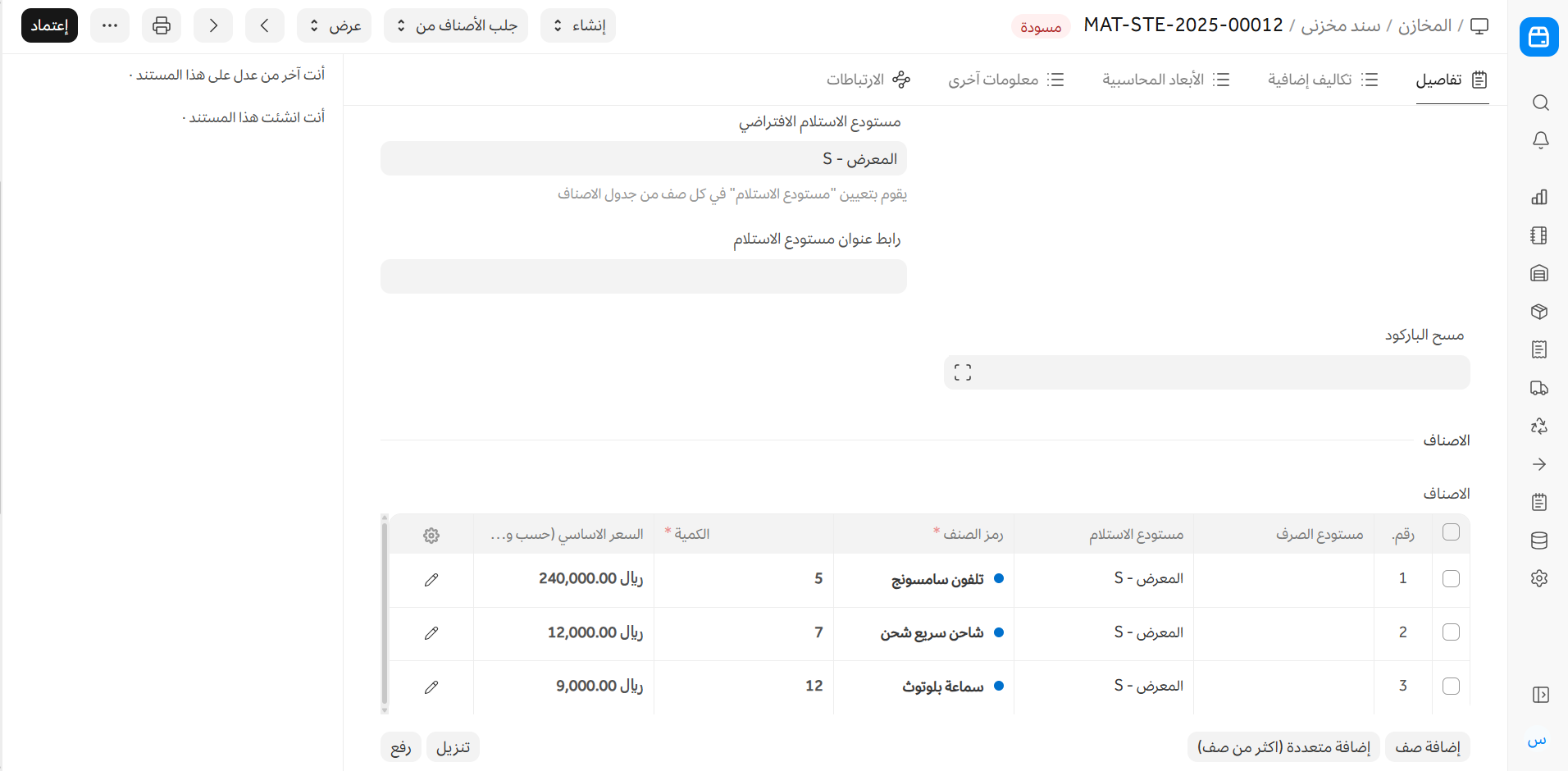Tick checkbox for row 1 تلفون سامسونج
The image size is (1568, 771).
[1451, 579]
